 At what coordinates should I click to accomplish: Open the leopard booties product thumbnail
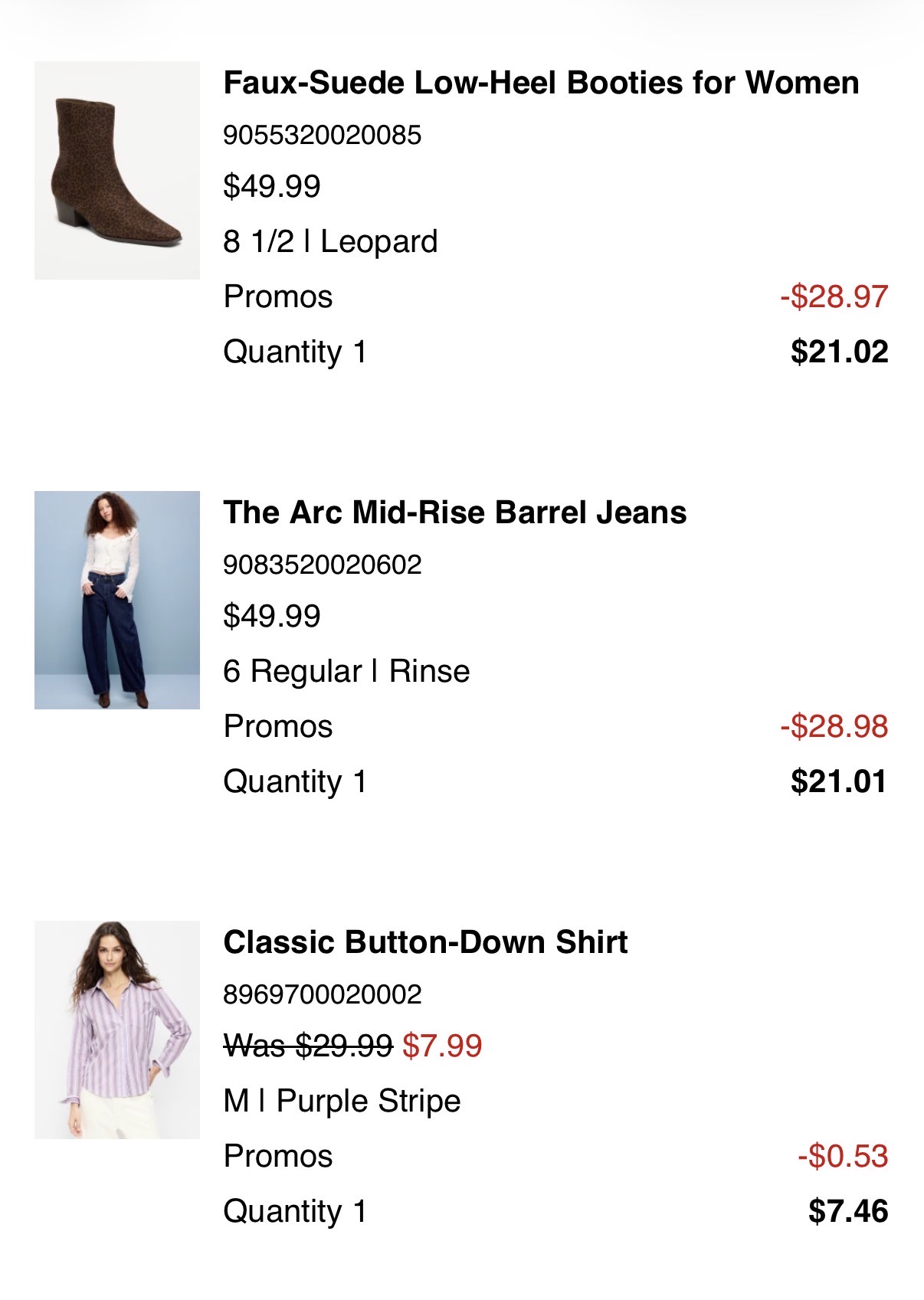[x=116, y=170]
